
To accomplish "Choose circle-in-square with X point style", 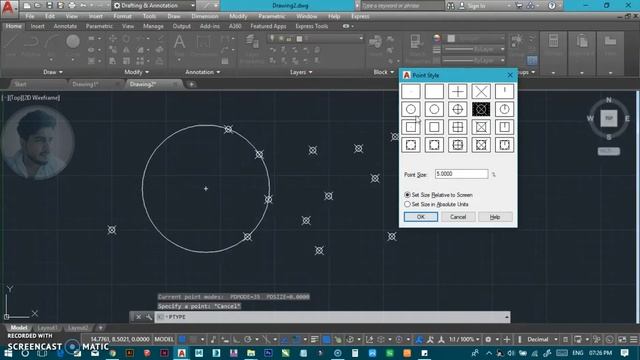I will [x=481, y=145].
